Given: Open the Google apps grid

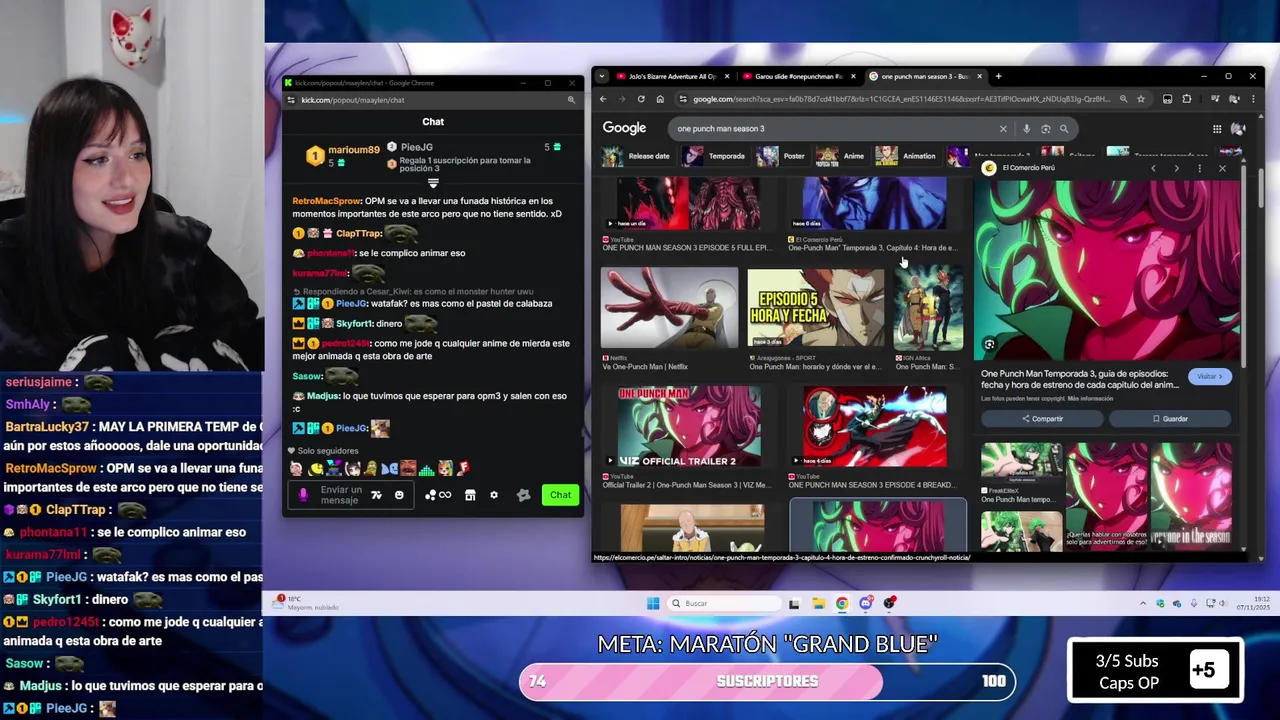Looking at the screenshot, I should pos(1217,129).
